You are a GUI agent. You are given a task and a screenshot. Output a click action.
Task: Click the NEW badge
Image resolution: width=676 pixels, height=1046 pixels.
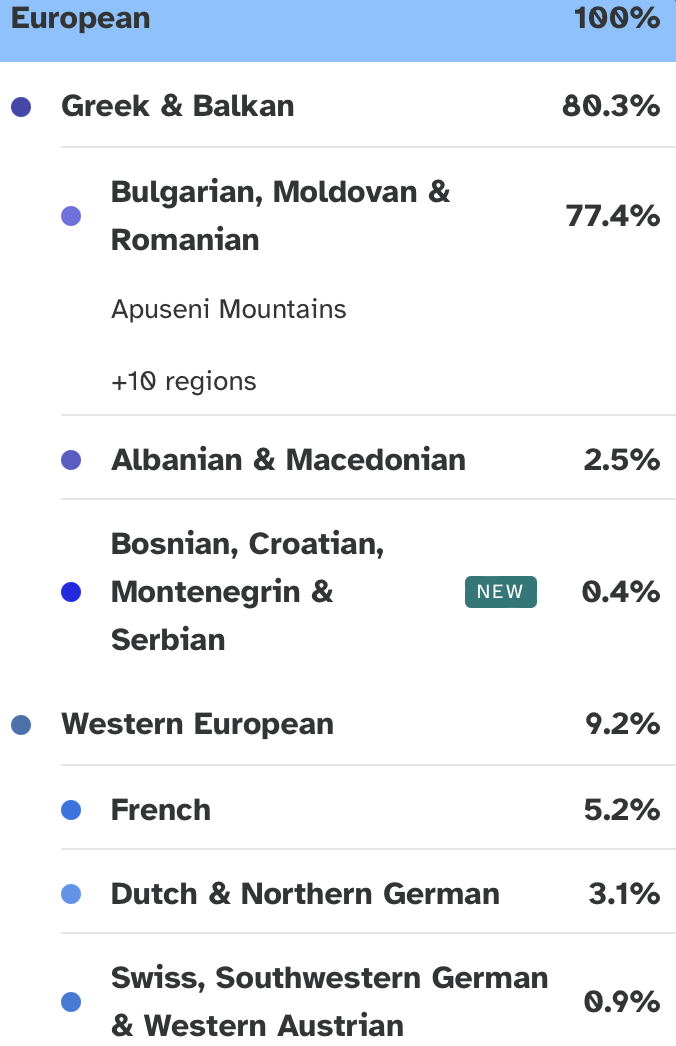(500, 592)
